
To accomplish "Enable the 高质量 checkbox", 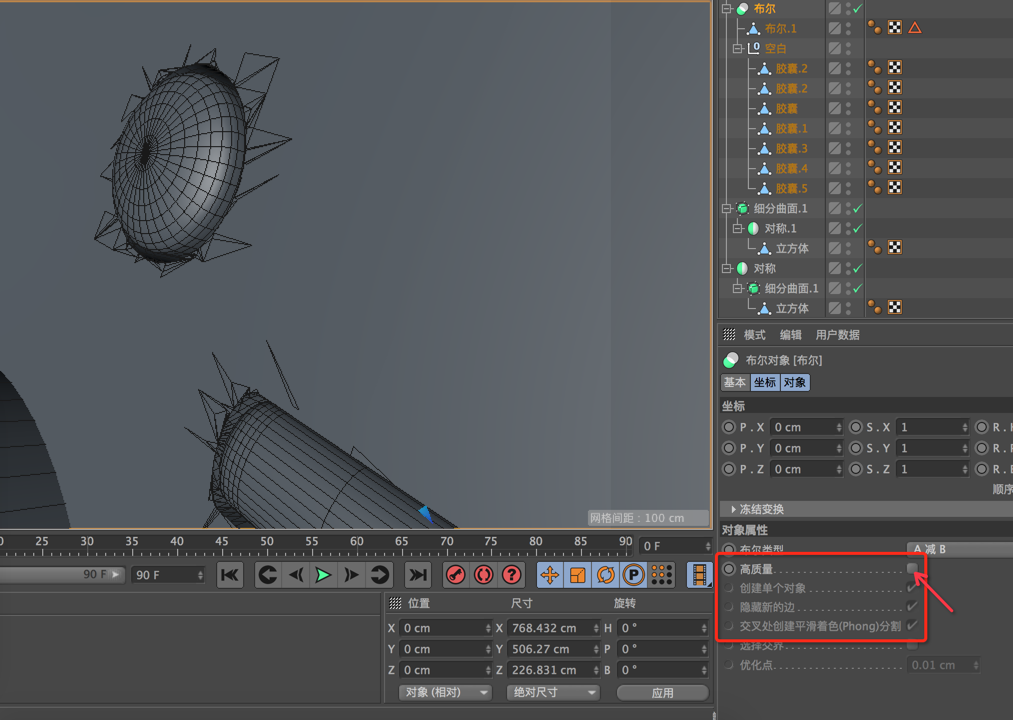I will [x=912, y=568].
